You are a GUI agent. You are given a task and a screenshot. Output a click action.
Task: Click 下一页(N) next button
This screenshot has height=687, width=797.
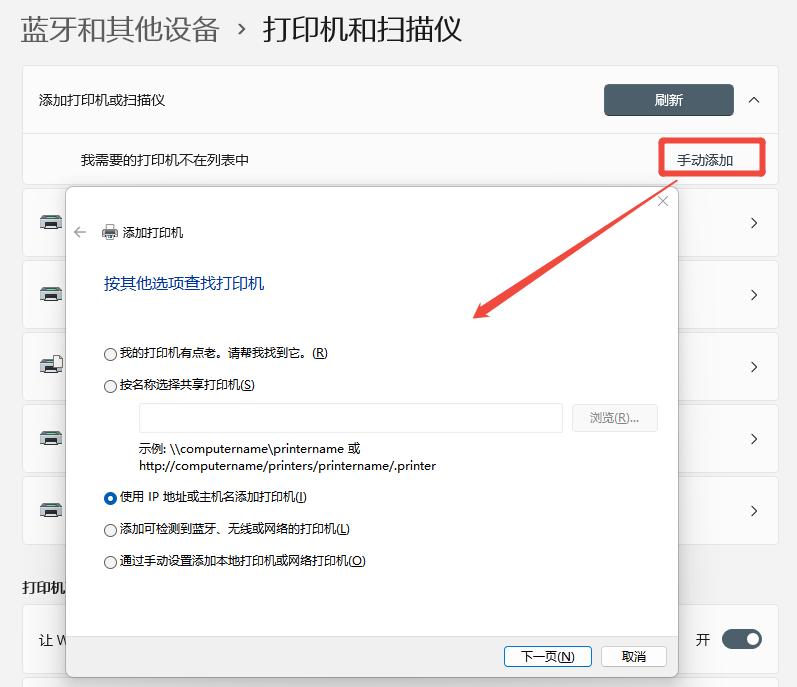(547, 657)
